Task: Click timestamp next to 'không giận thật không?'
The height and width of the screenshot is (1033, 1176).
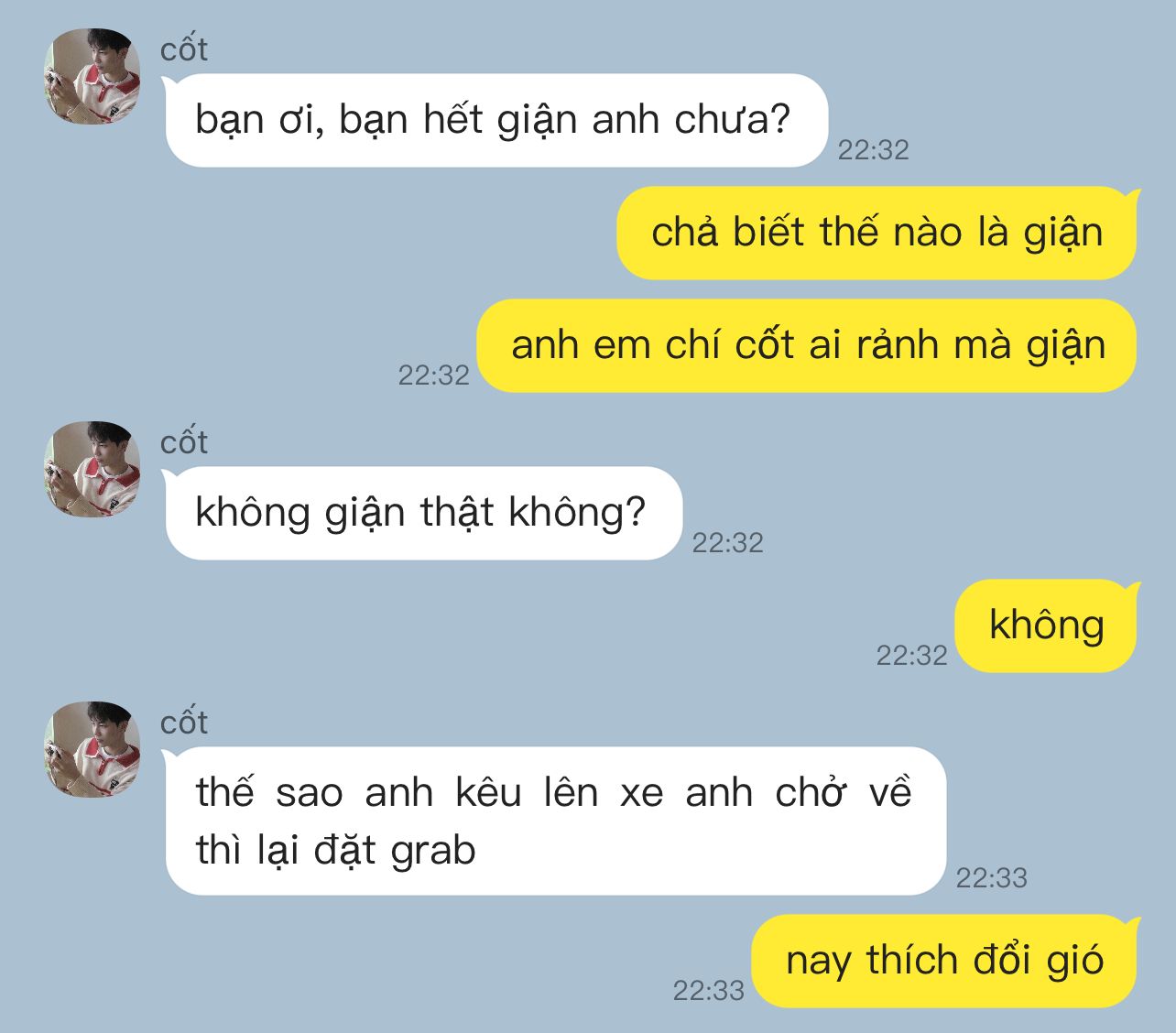Action: click(x=727, y=543)
